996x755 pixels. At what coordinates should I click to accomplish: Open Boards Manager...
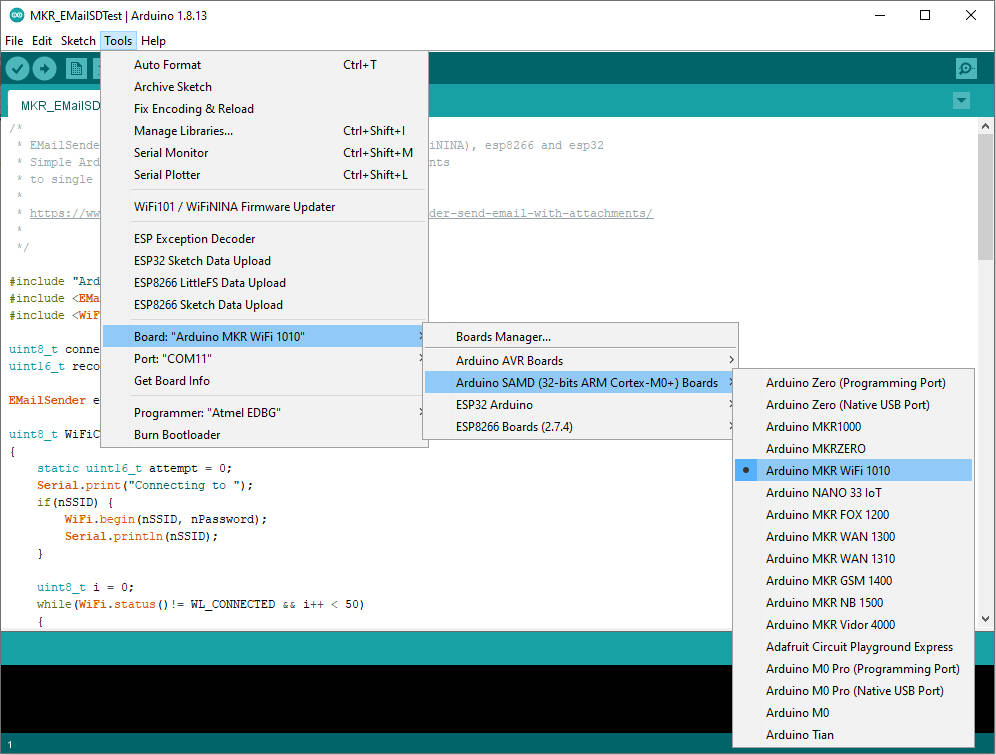(580, 337)
